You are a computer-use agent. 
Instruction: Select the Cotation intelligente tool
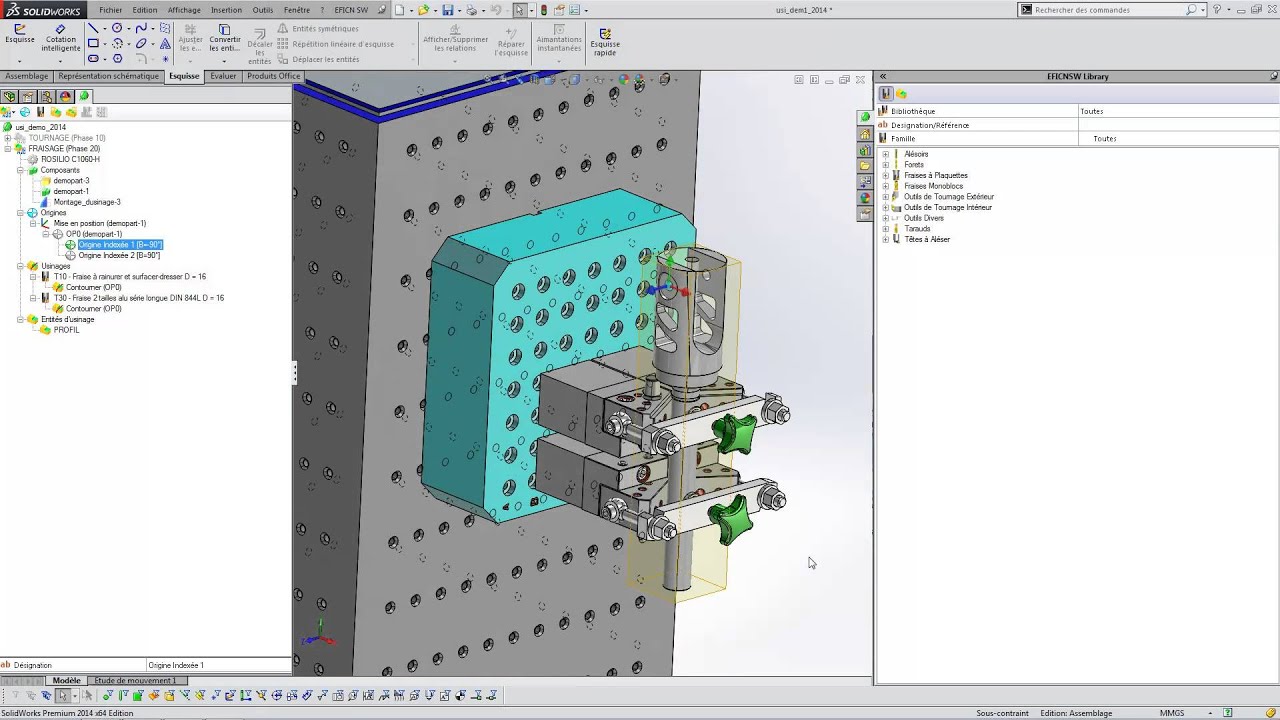(x=61, y=37)
